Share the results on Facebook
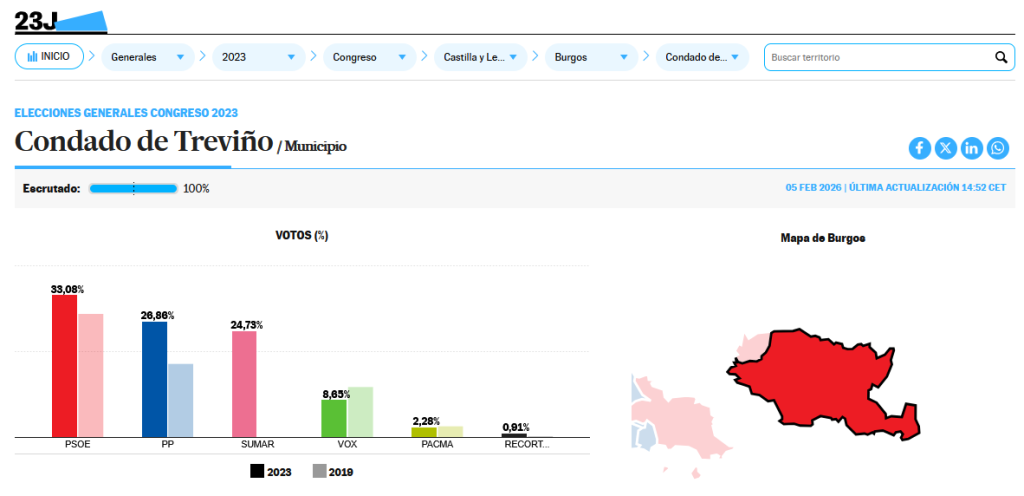 [919, 148]
